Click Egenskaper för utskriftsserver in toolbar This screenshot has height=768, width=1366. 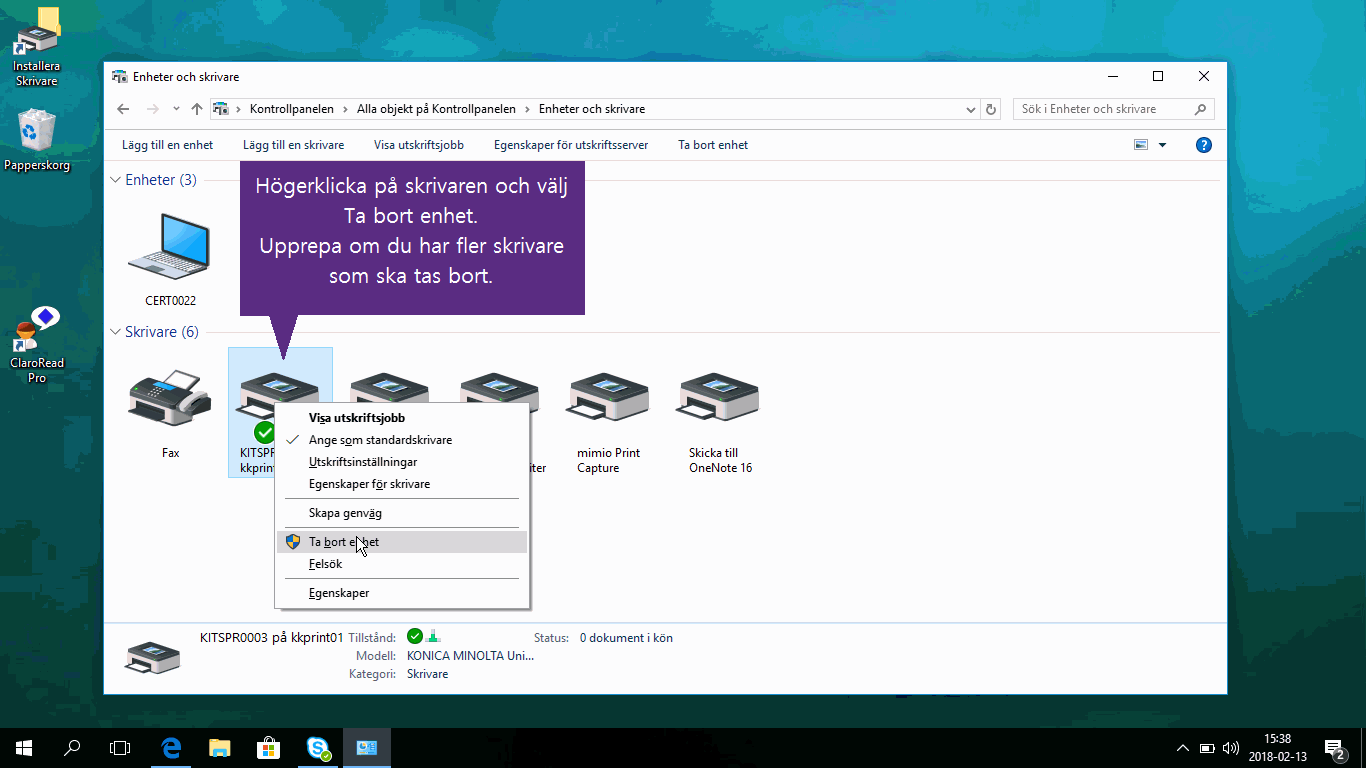[570, 145]
